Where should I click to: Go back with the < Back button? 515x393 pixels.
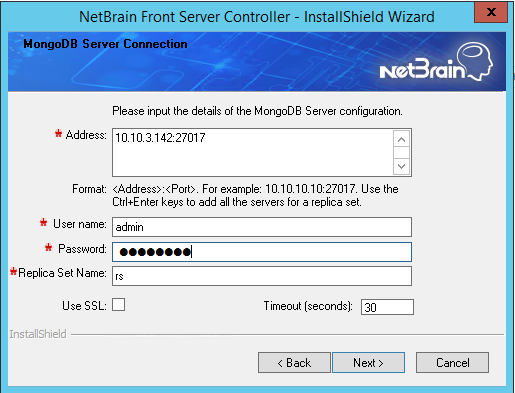coord(294,363)
